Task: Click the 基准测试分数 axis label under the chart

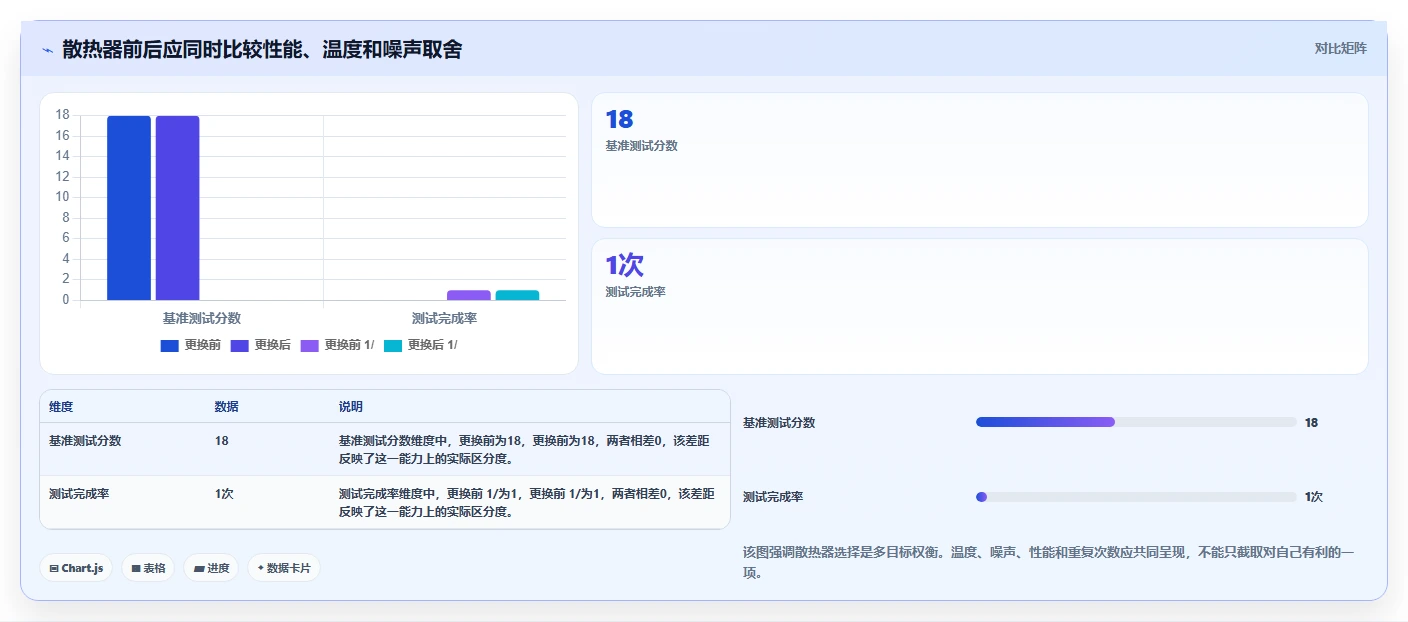Action: point(202,318)
